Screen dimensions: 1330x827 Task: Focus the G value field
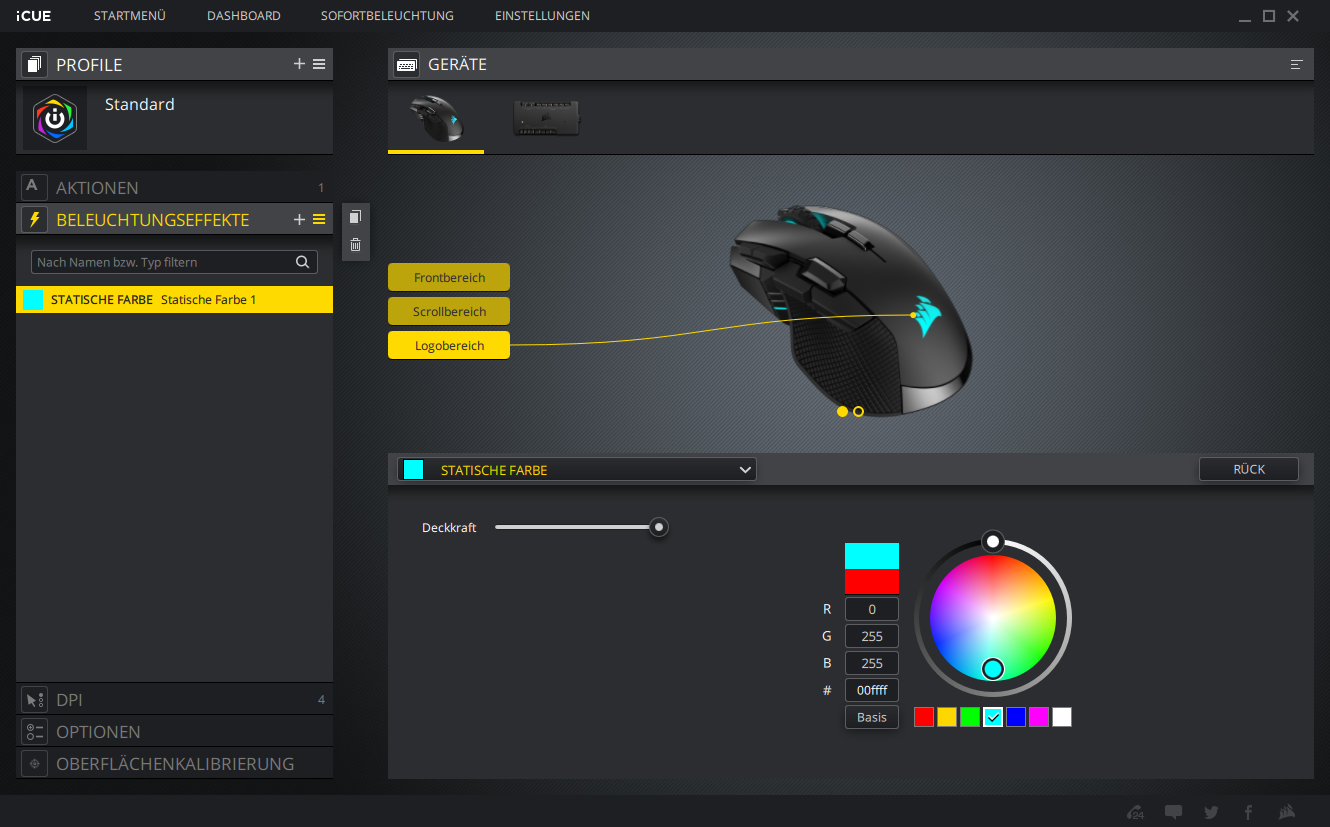[872, 636]
